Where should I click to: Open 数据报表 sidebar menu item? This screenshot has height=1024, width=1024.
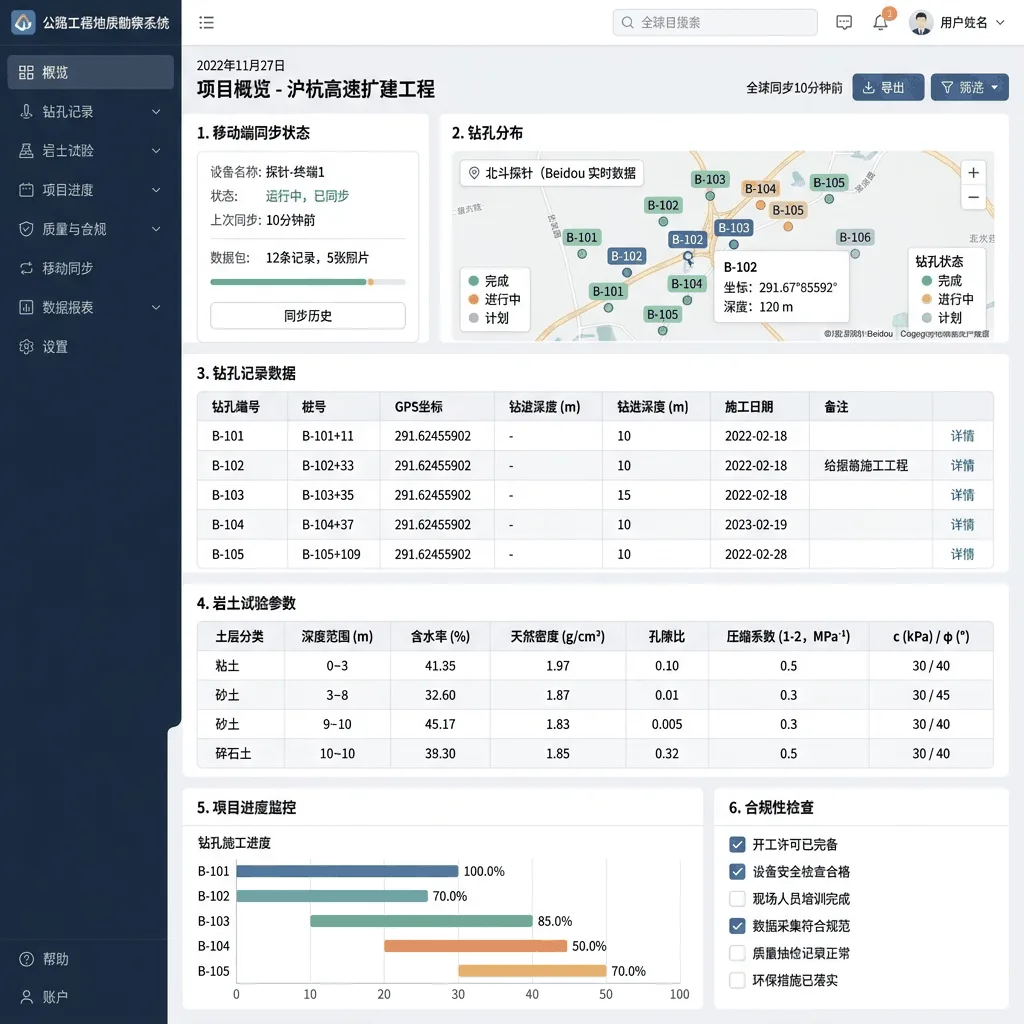(91, 308)
